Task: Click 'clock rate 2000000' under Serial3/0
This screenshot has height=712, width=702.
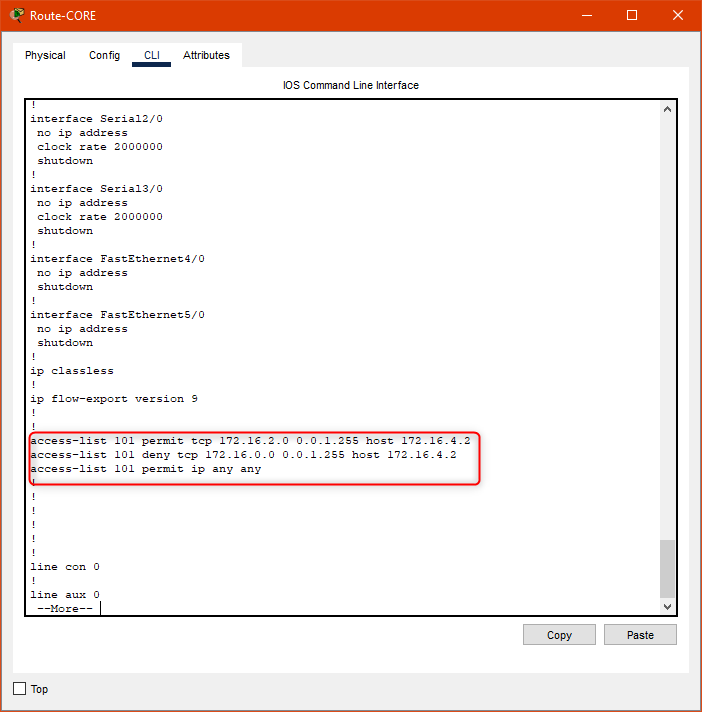Action: [x=99, y=217]
